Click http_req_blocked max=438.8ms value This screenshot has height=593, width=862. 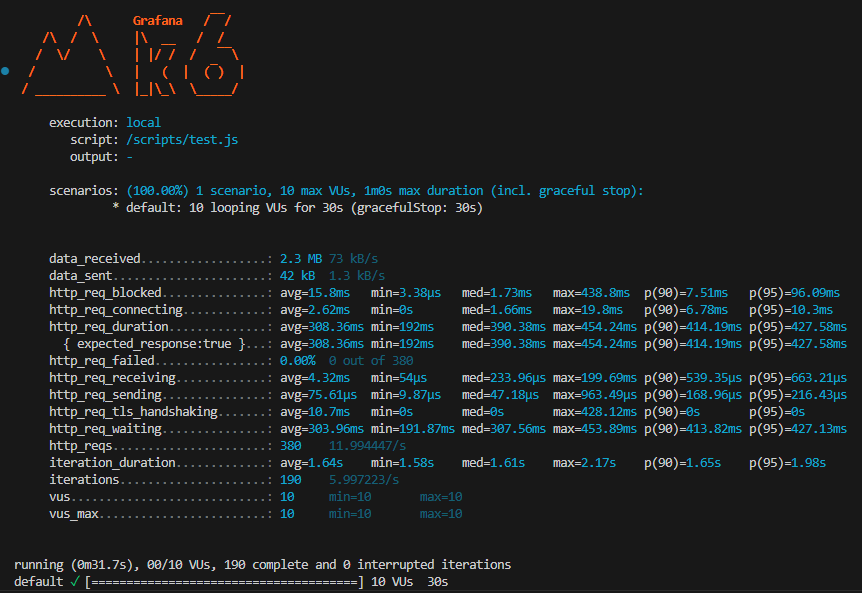pos(591,292)
